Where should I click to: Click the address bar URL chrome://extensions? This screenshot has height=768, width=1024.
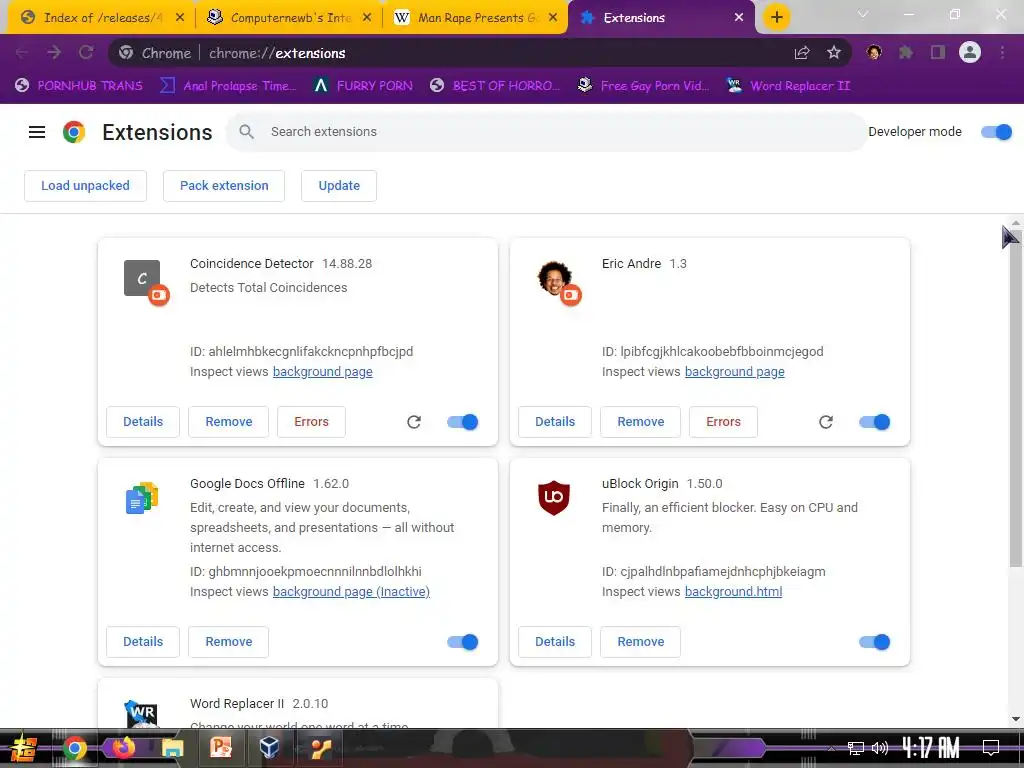point(277,54)
